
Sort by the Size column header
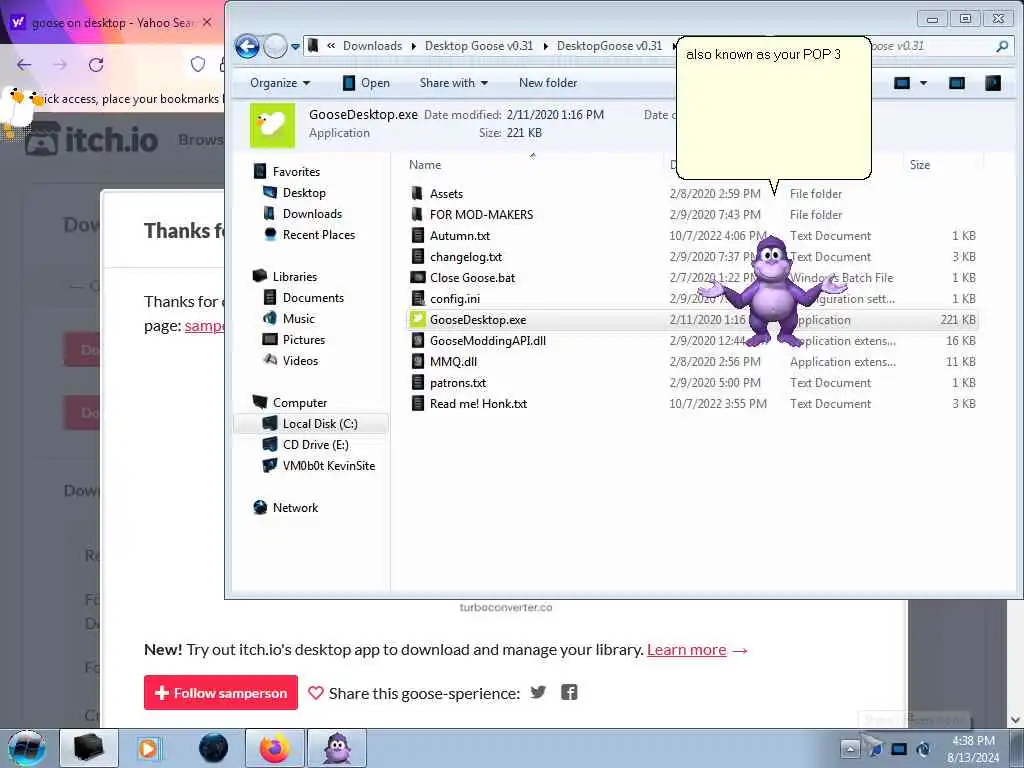920,165
